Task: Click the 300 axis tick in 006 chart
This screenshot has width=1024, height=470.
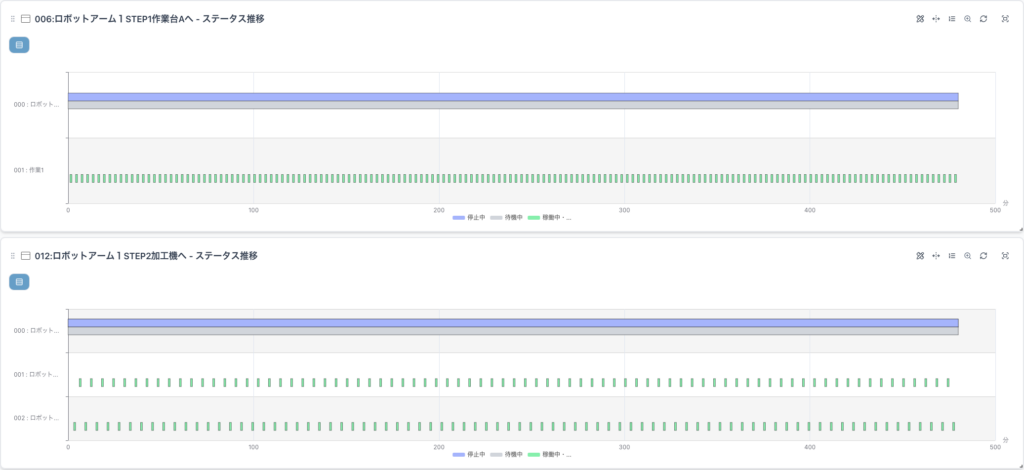Action: coord(624,210)
